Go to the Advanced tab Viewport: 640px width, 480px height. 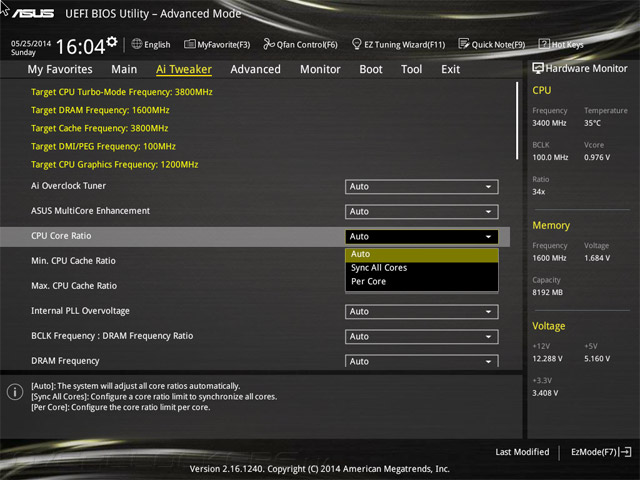click(x=256, y=69)
